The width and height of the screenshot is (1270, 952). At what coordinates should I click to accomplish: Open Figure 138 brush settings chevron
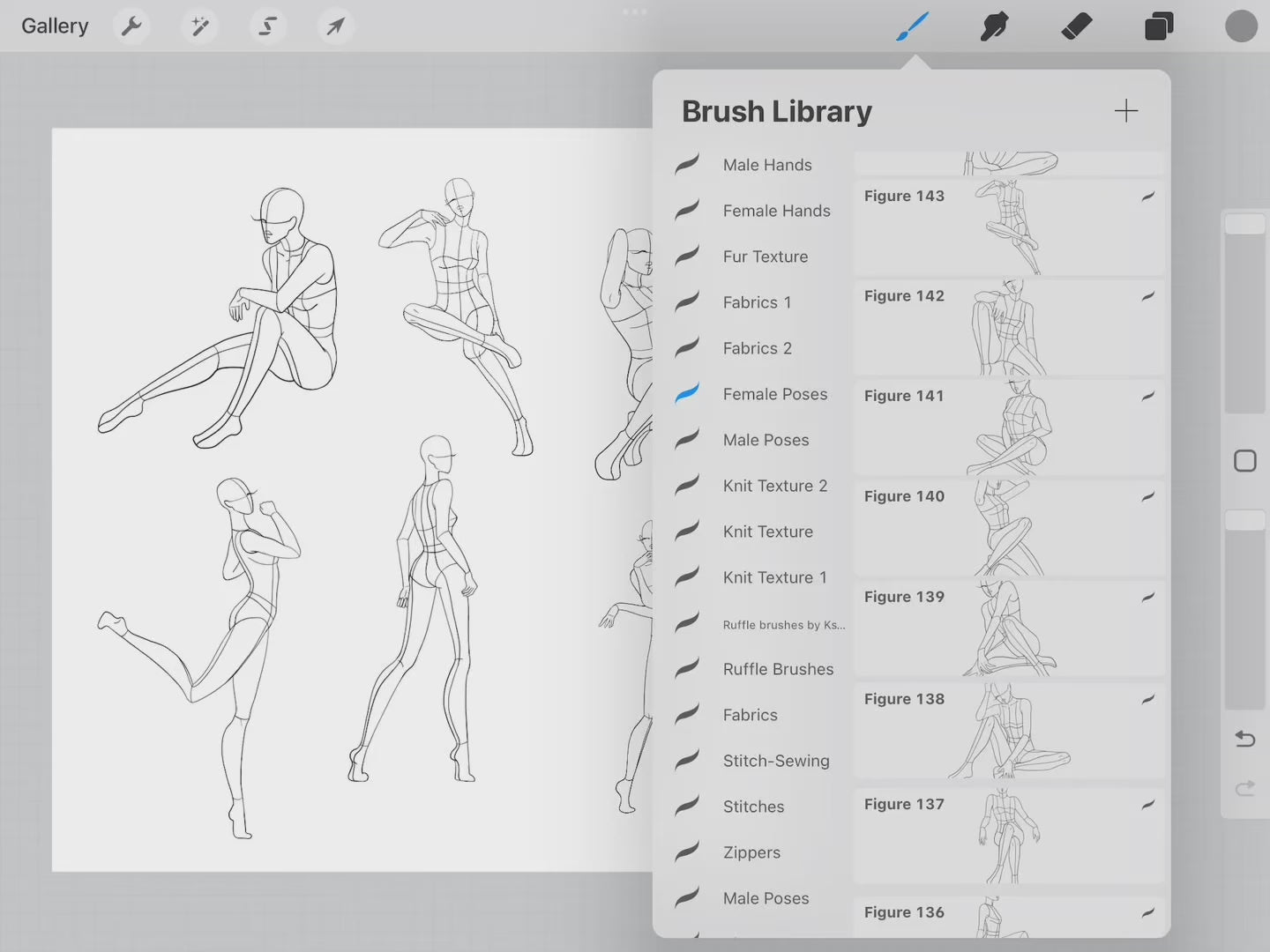[1147, 699]
